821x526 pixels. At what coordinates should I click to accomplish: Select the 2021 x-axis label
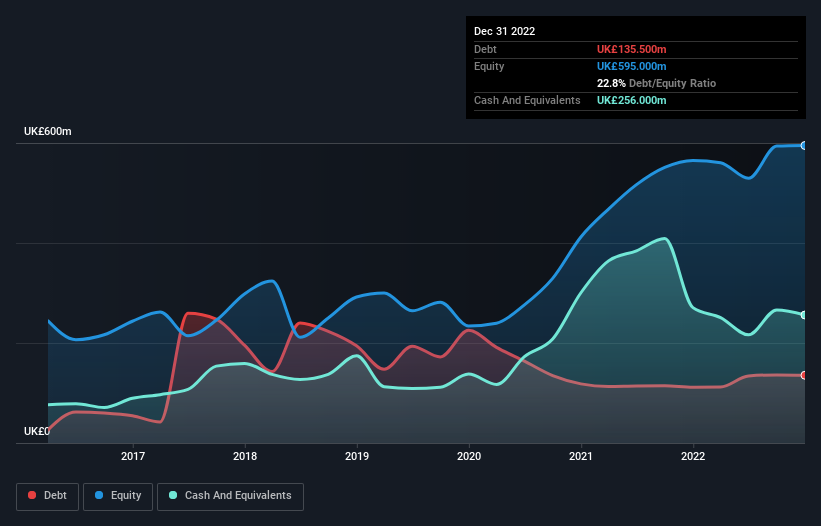coord(581,456)
